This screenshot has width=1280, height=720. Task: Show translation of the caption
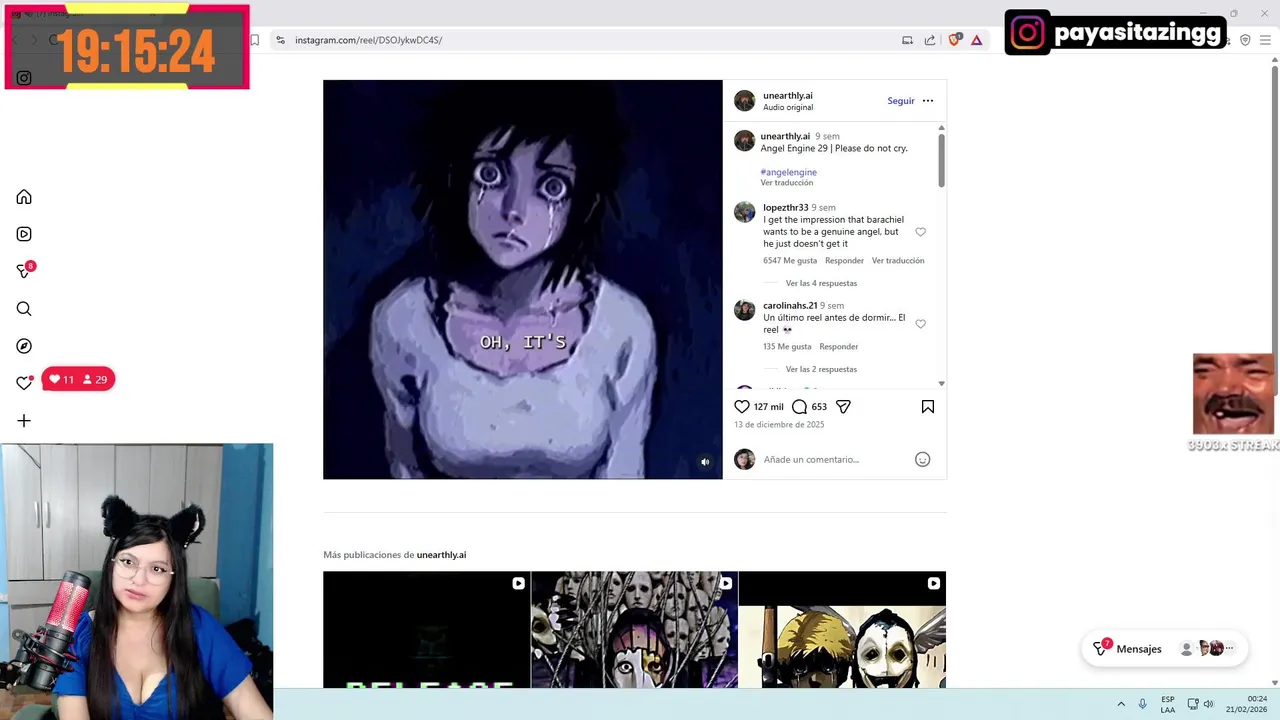click(x=787, y=183)
